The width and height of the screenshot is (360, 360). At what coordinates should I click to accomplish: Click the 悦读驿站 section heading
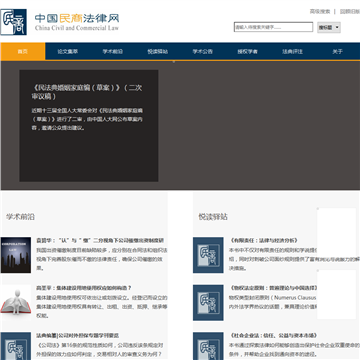[x=213, y=217]
